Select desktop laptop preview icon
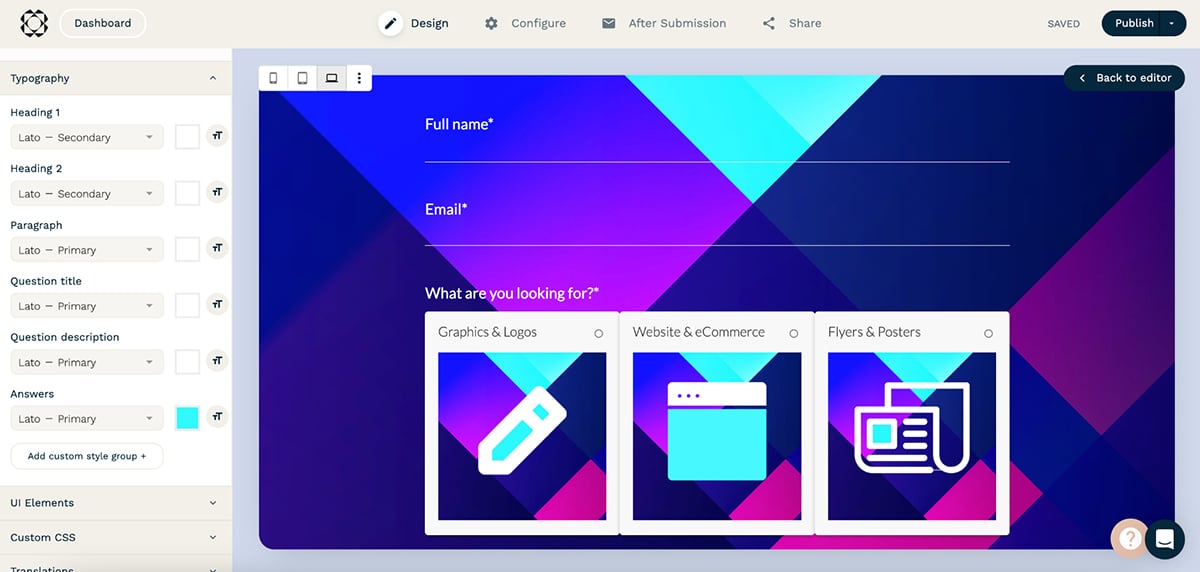The height and width of the screenshot is (572, 1200). click(332, 78)
